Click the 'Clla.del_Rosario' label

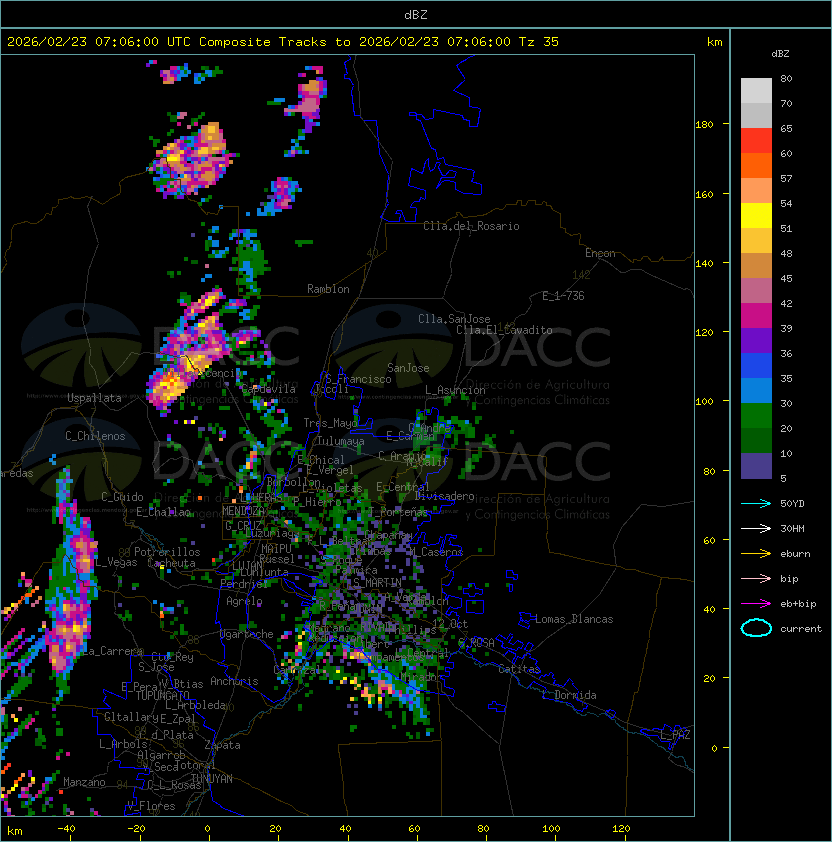471,226
